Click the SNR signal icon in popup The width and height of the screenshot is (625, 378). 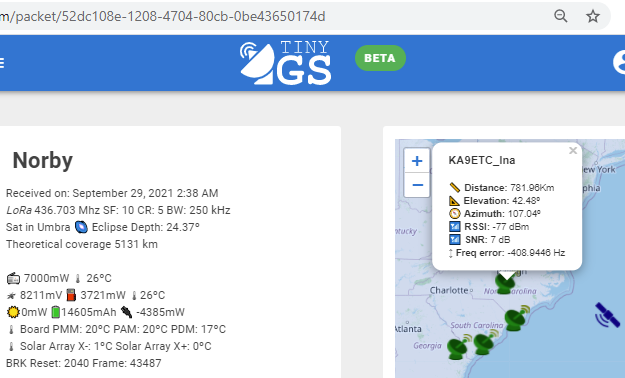454,240
